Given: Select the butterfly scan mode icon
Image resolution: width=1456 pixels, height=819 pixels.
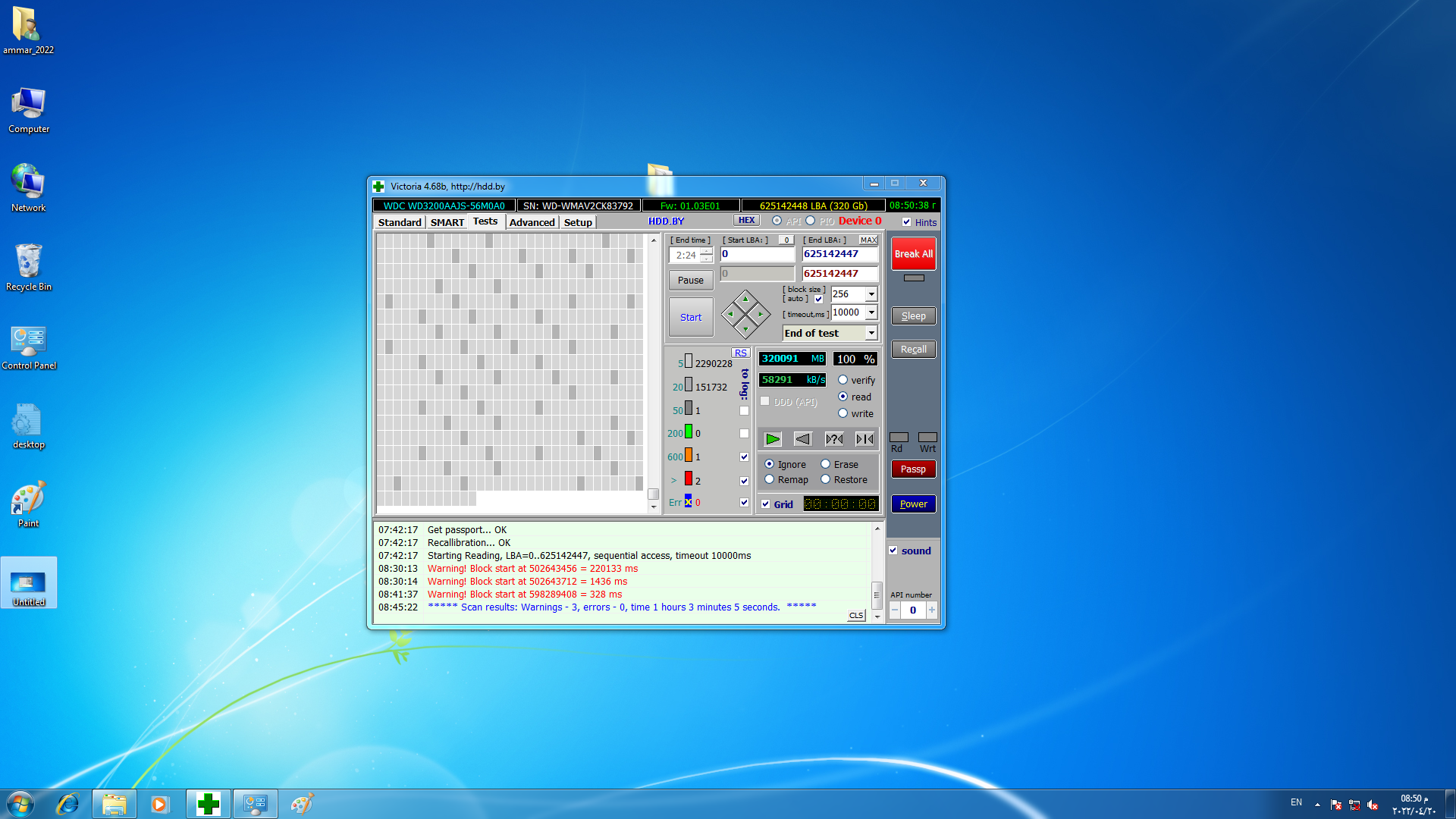Looking at the screenshot, I should click(864, 439).
